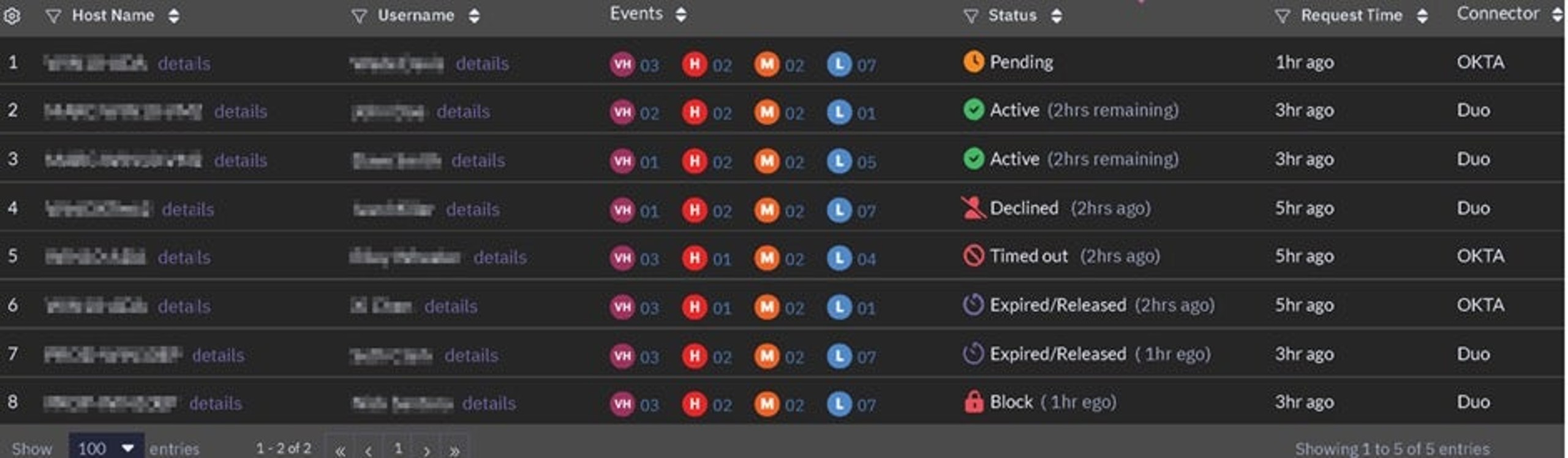Click the Status column filter icon
Viewport: 1568px width, 458px height.
tap(971, 16)
